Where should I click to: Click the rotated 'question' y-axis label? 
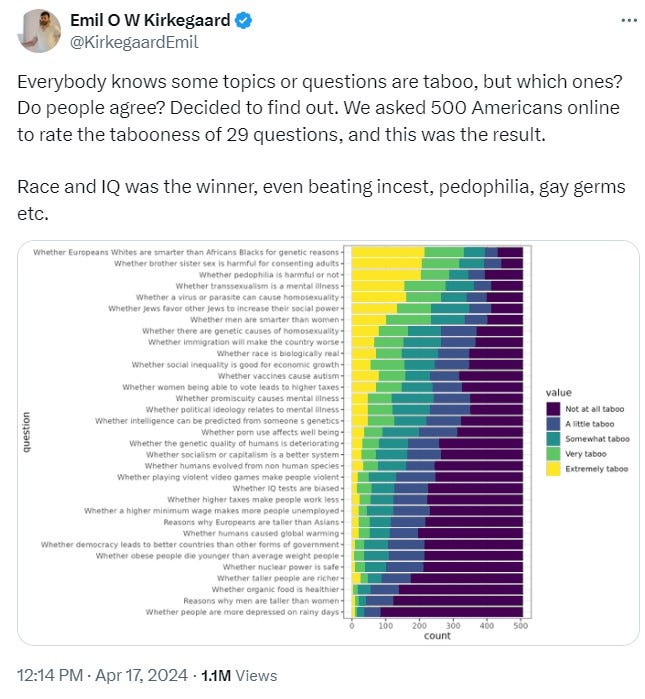click(x=26, y=431)
